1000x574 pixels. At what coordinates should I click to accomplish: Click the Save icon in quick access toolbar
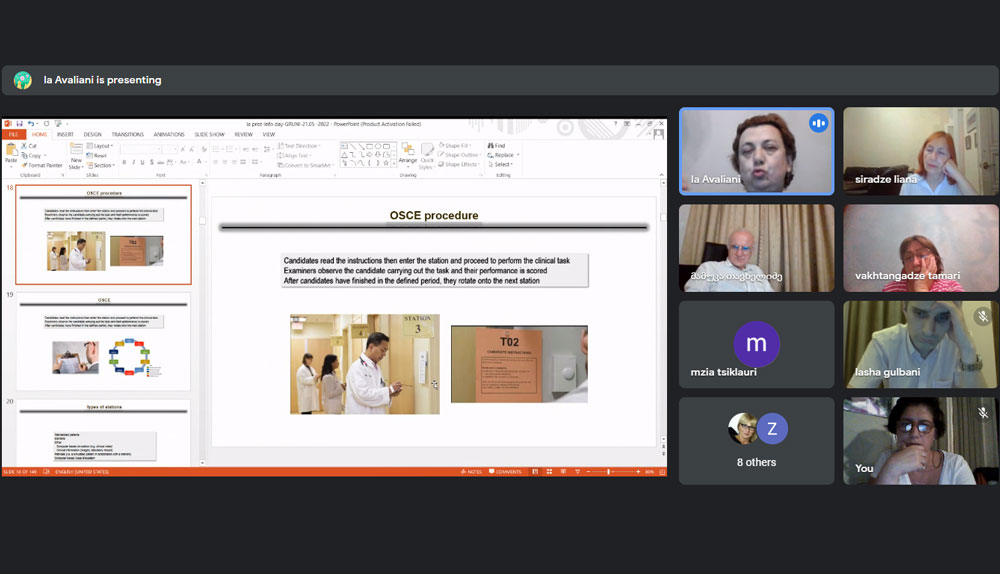click(20, 124)
